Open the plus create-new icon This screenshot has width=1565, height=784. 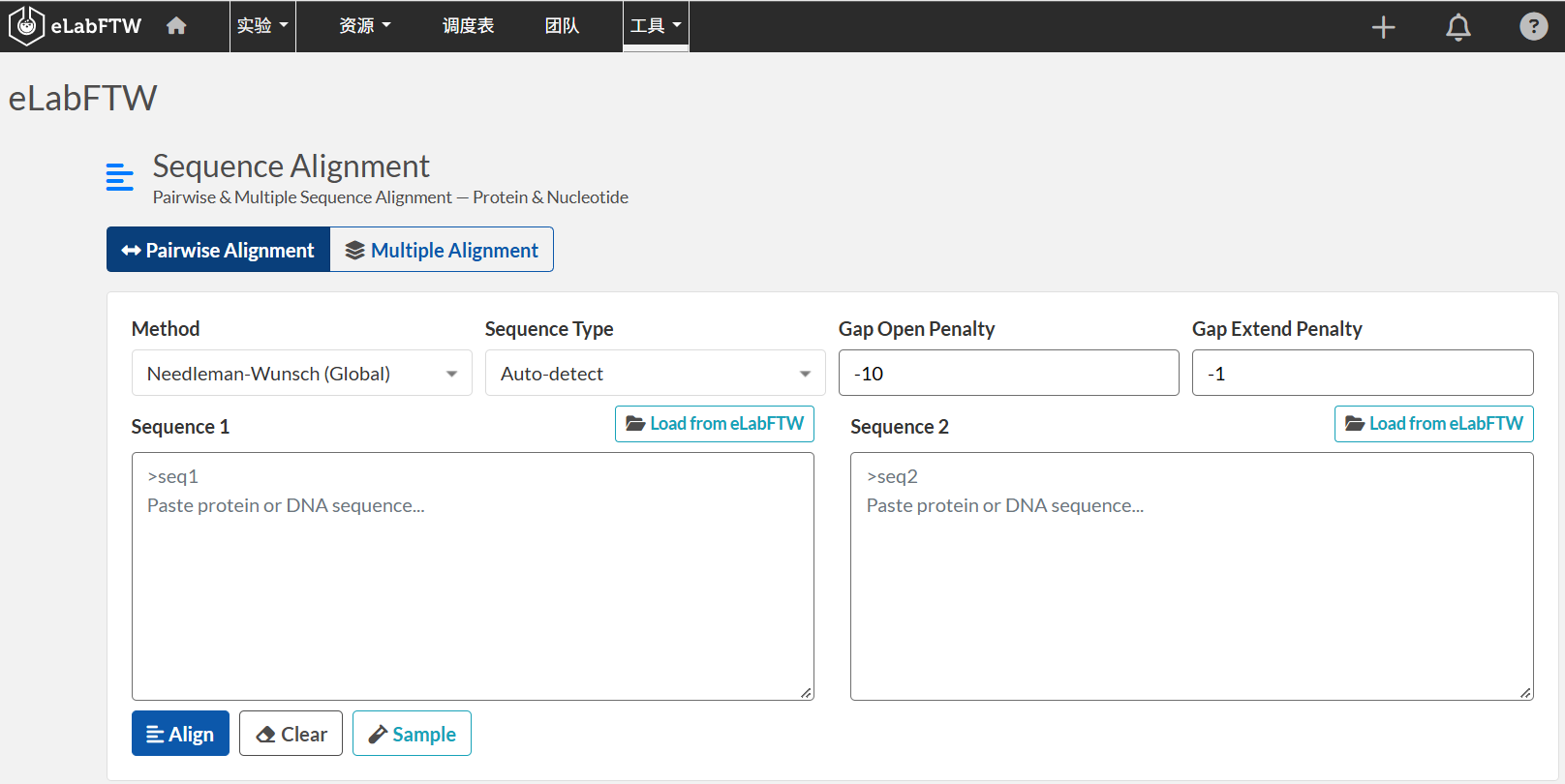pyautogui.click(x=1384, y=27)
